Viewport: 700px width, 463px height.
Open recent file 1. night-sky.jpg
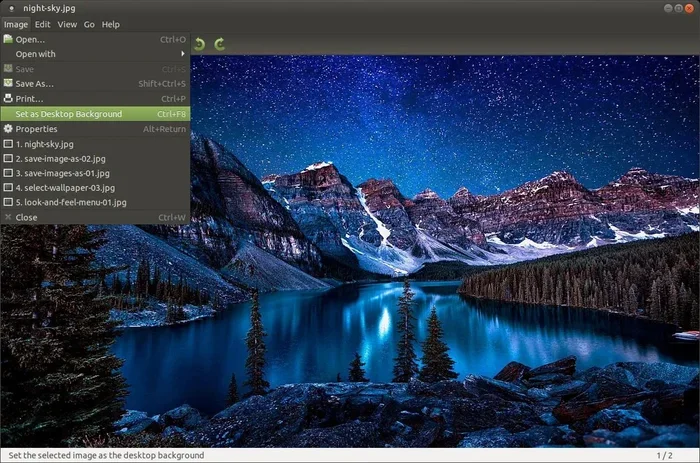pyautogui.click(x=95, y=144)
